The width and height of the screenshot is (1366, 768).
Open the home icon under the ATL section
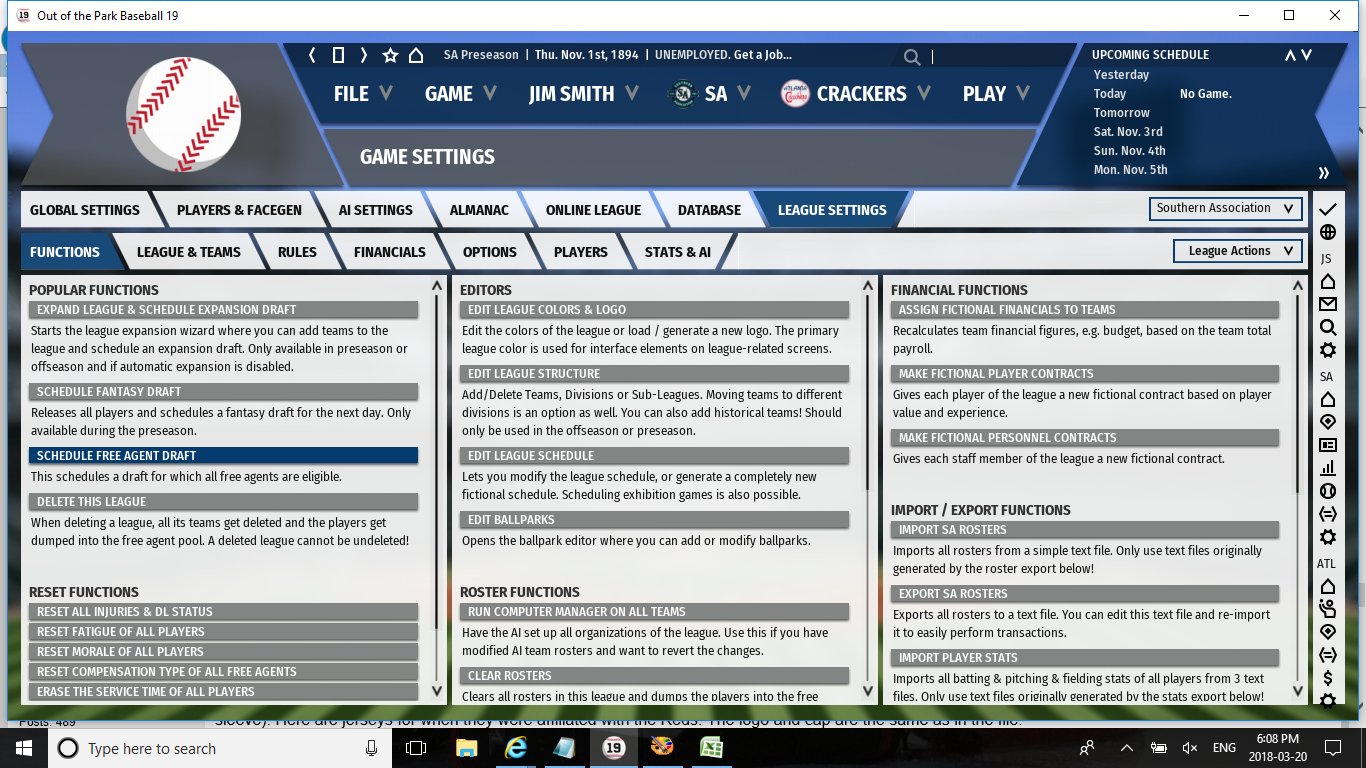(x=1327, y=586)
